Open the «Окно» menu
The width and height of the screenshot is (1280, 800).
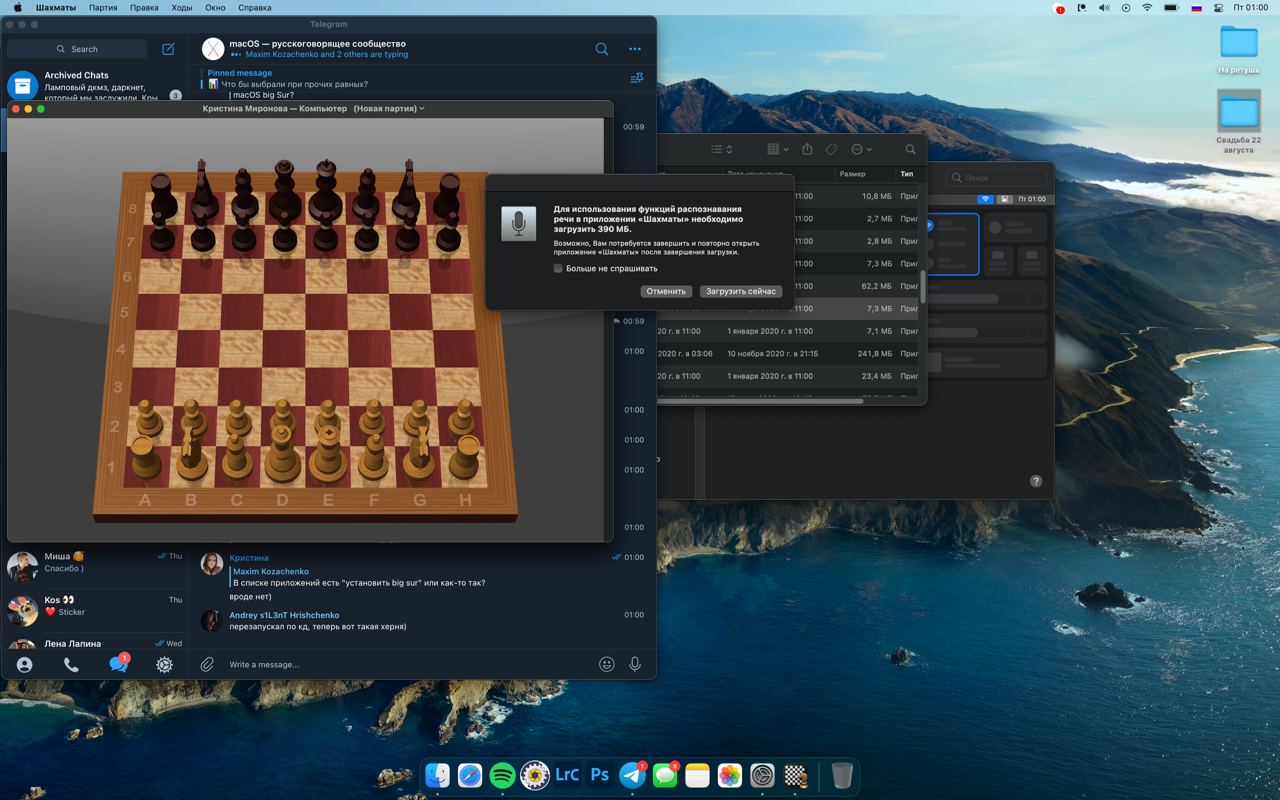coord(215,7)
